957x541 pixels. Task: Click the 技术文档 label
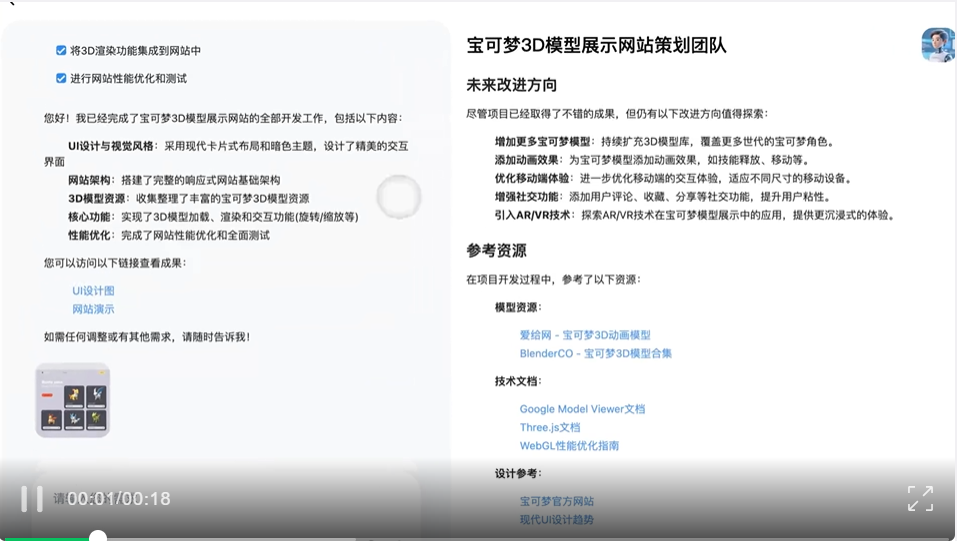516,381
